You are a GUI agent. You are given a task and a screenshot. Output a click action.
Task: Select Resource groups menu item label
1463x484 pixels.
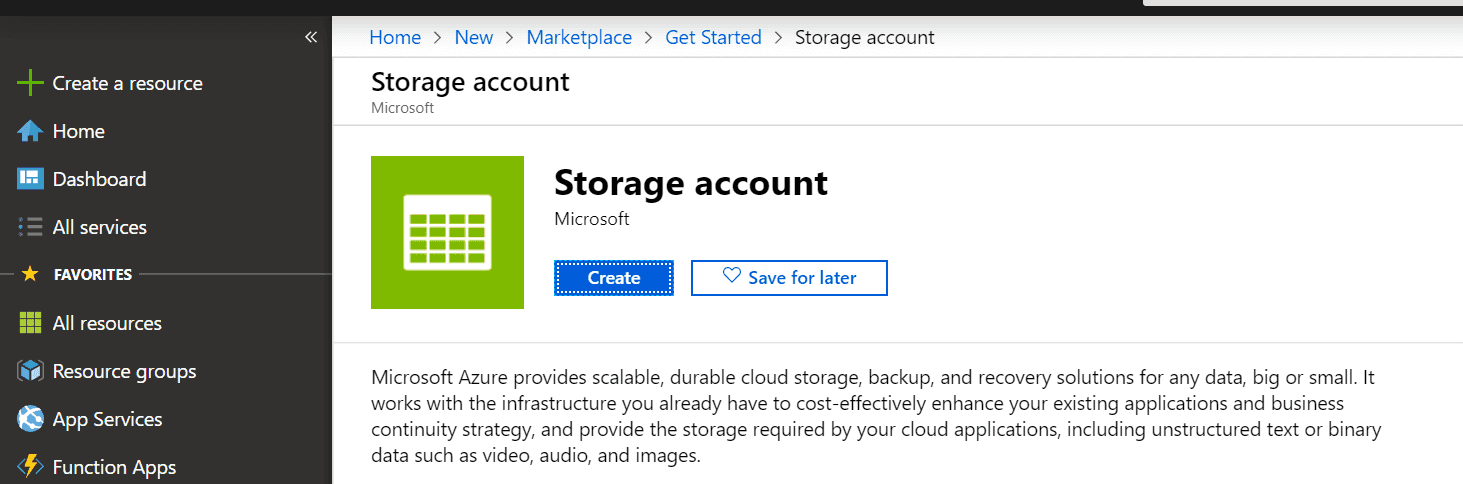pos(124,371)
